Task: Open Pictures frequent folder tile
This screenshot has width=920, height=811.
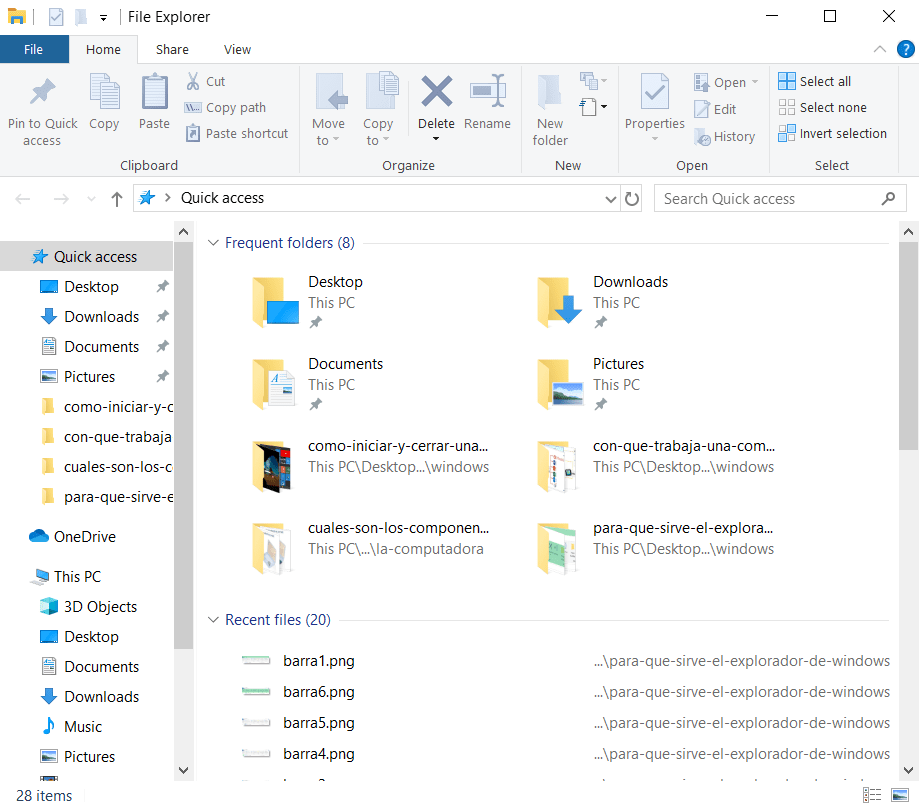Action: click(590, 383)
